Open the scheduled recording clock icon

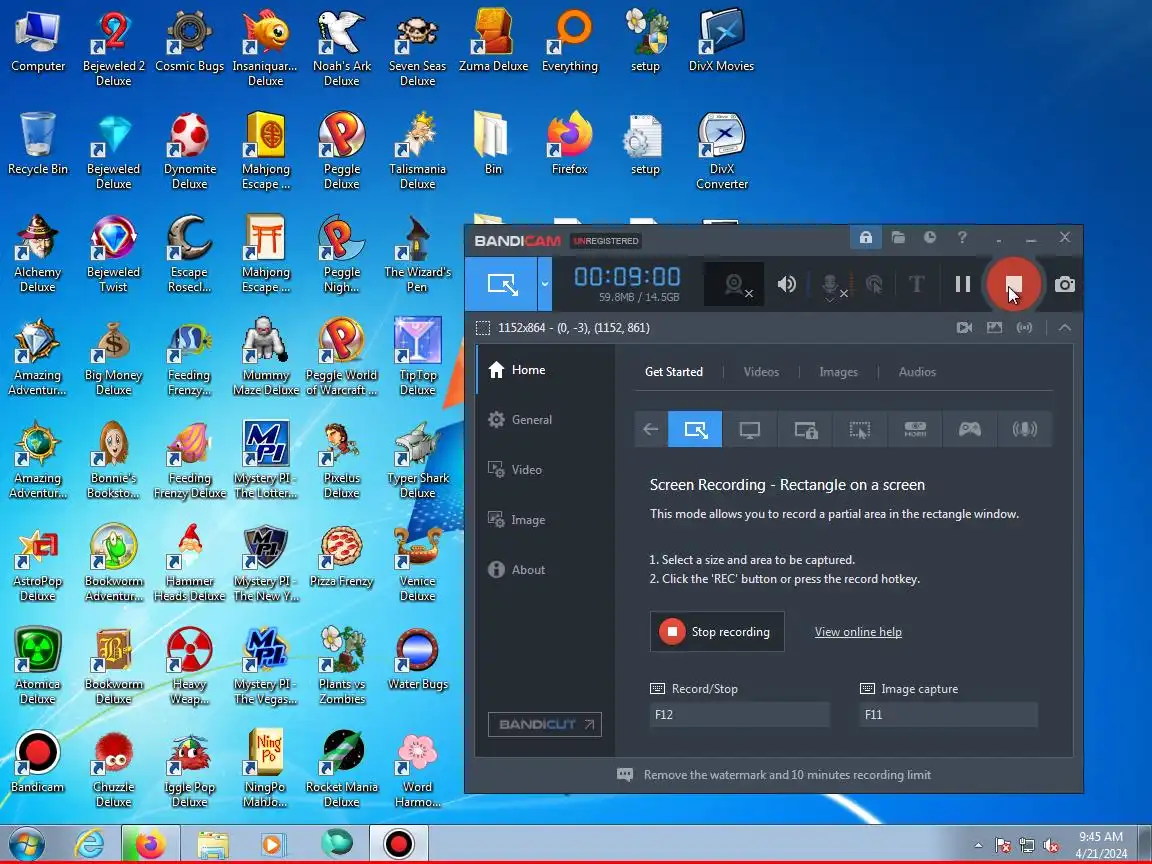click(x=930, y=237)
